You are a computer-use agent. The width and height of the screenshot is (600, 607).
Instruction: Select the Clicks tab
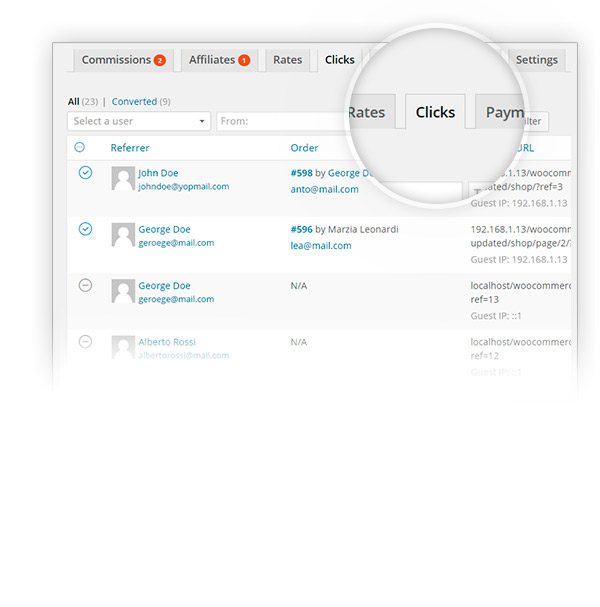pyautogui.click(x=339, y=60)
